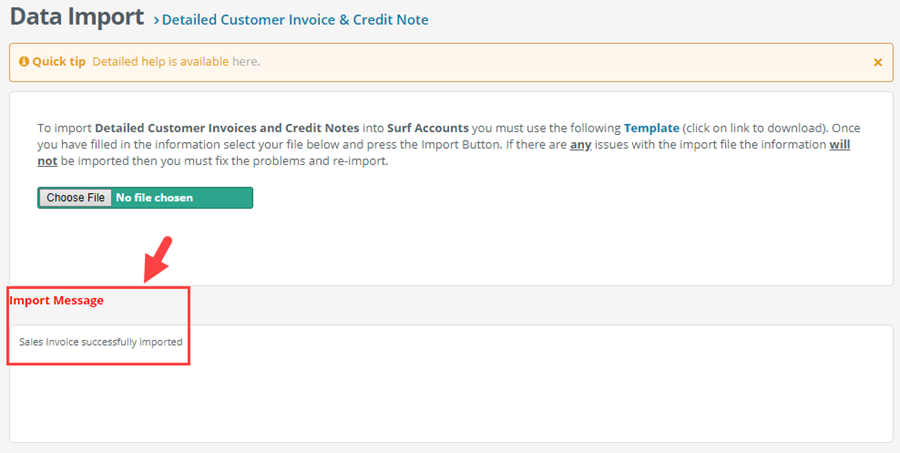Click 'Detailed help is available' text

click(161, 61)
